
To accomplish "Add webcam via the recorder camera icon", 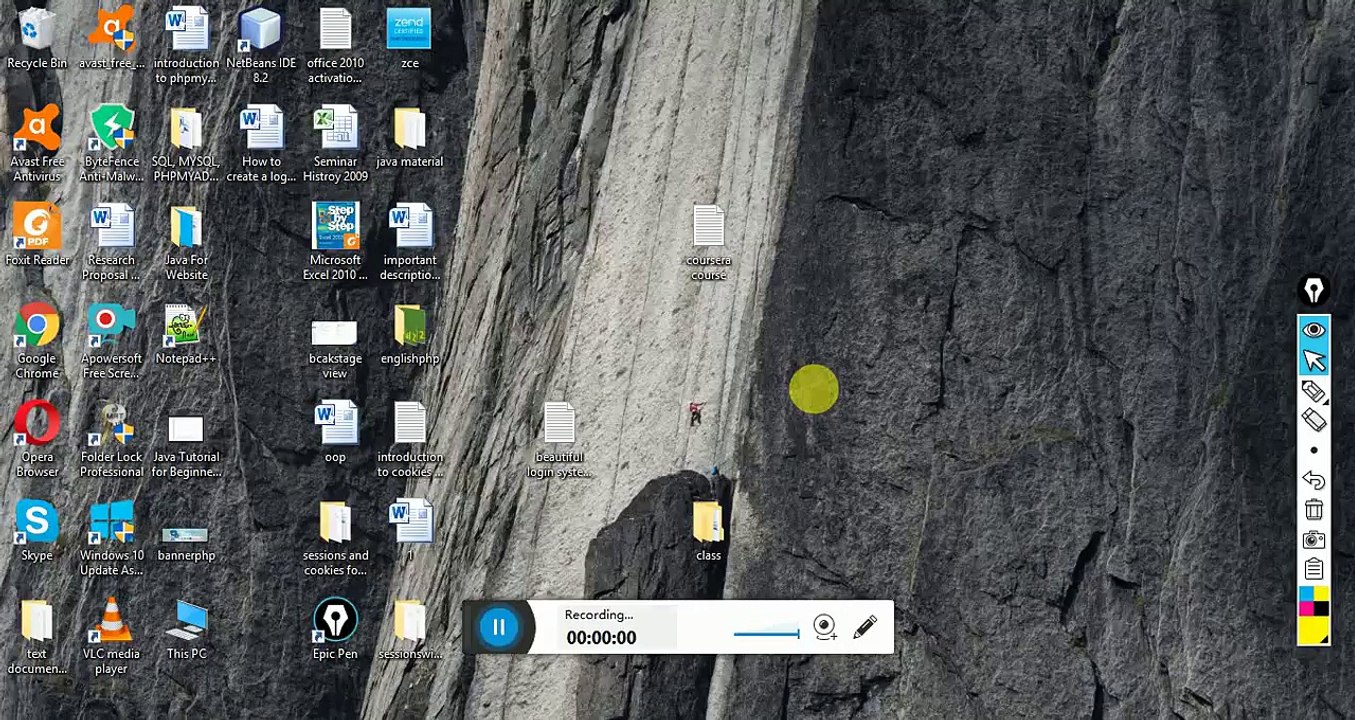I will coord(825,628).
